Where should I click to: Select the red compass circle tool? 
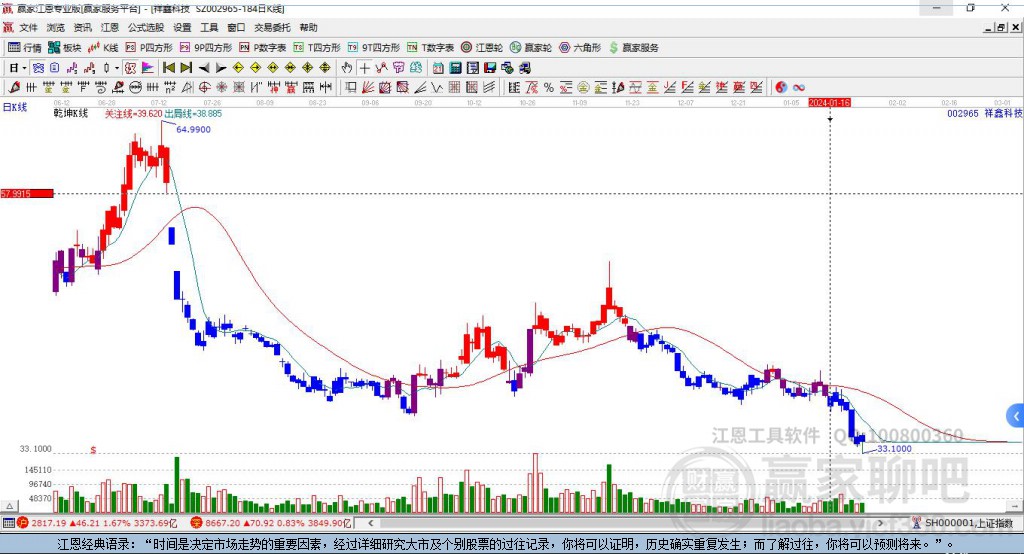[x=205, y=87]
